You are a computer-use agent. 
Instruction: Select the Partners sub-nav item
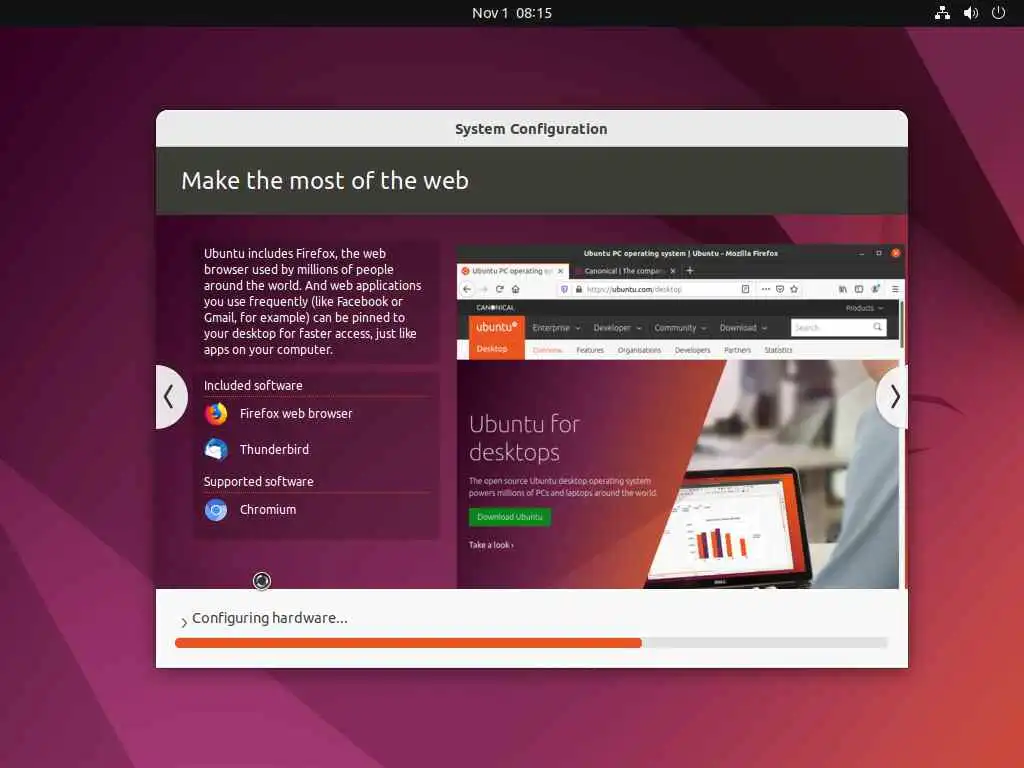737,350
